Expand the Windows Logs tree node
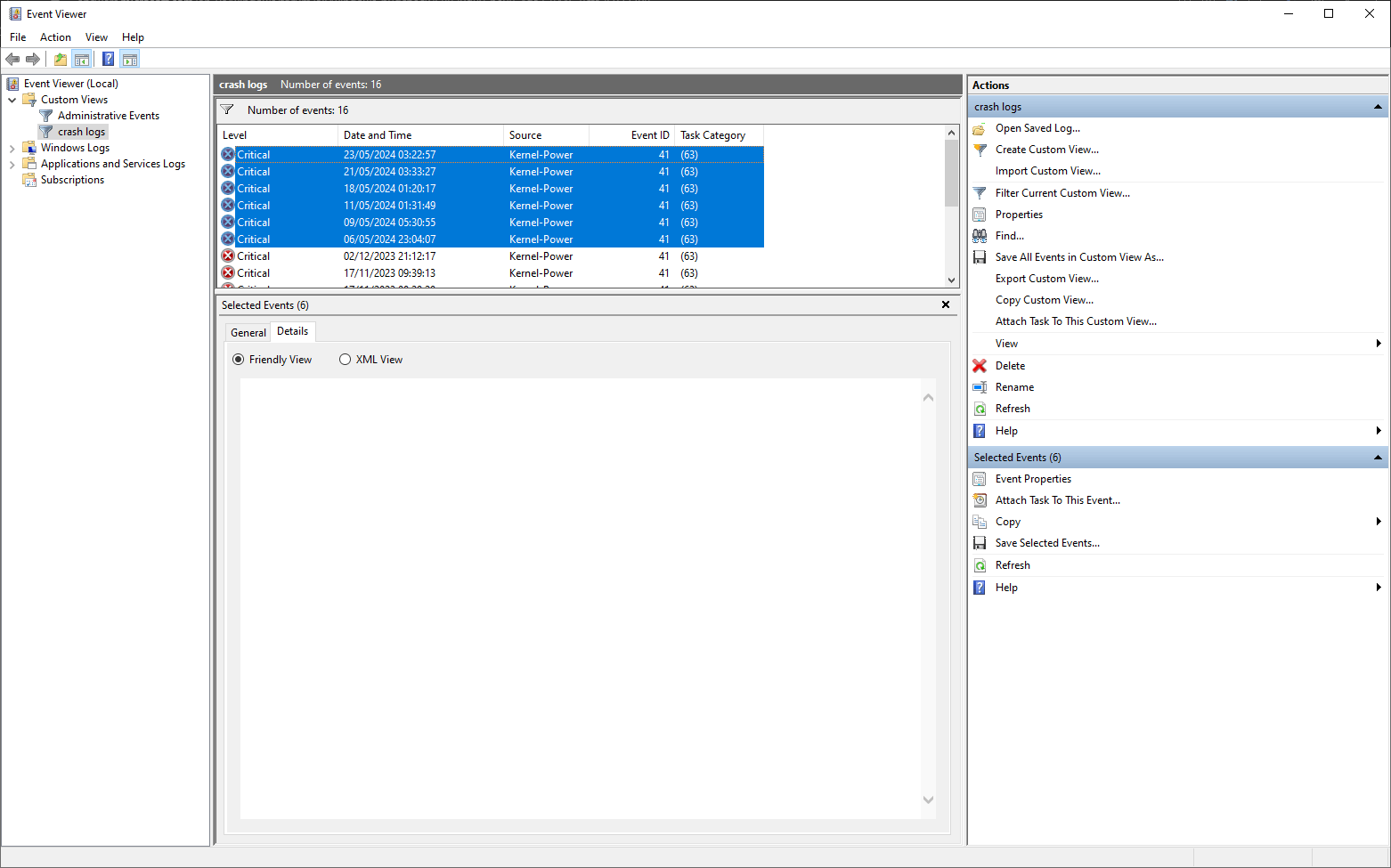Screen dimensions: 1391x868 (12, 148)
